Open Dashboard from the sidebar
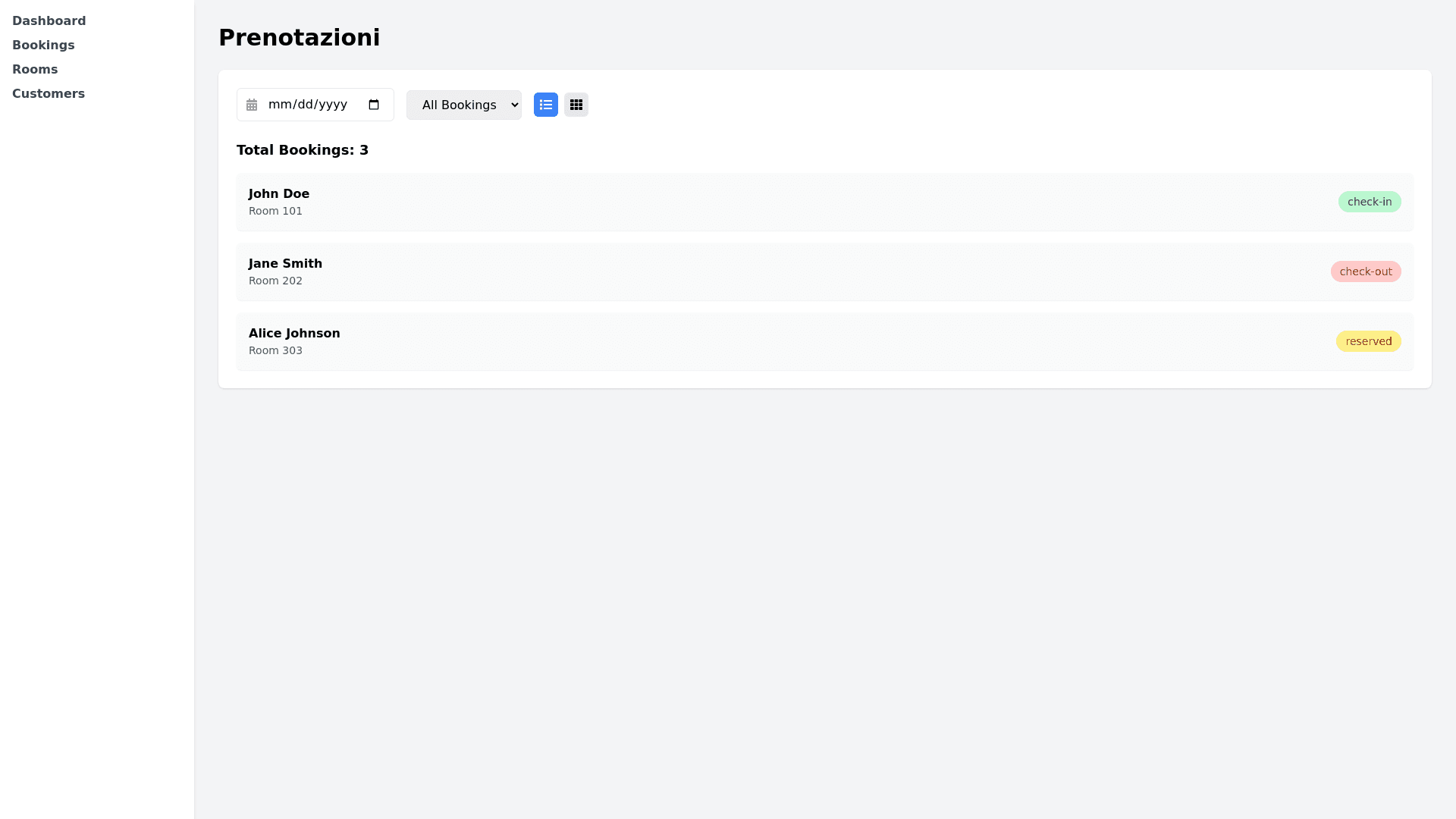Viewport: 1456px width, 819px height. click(x=49, y=20)
